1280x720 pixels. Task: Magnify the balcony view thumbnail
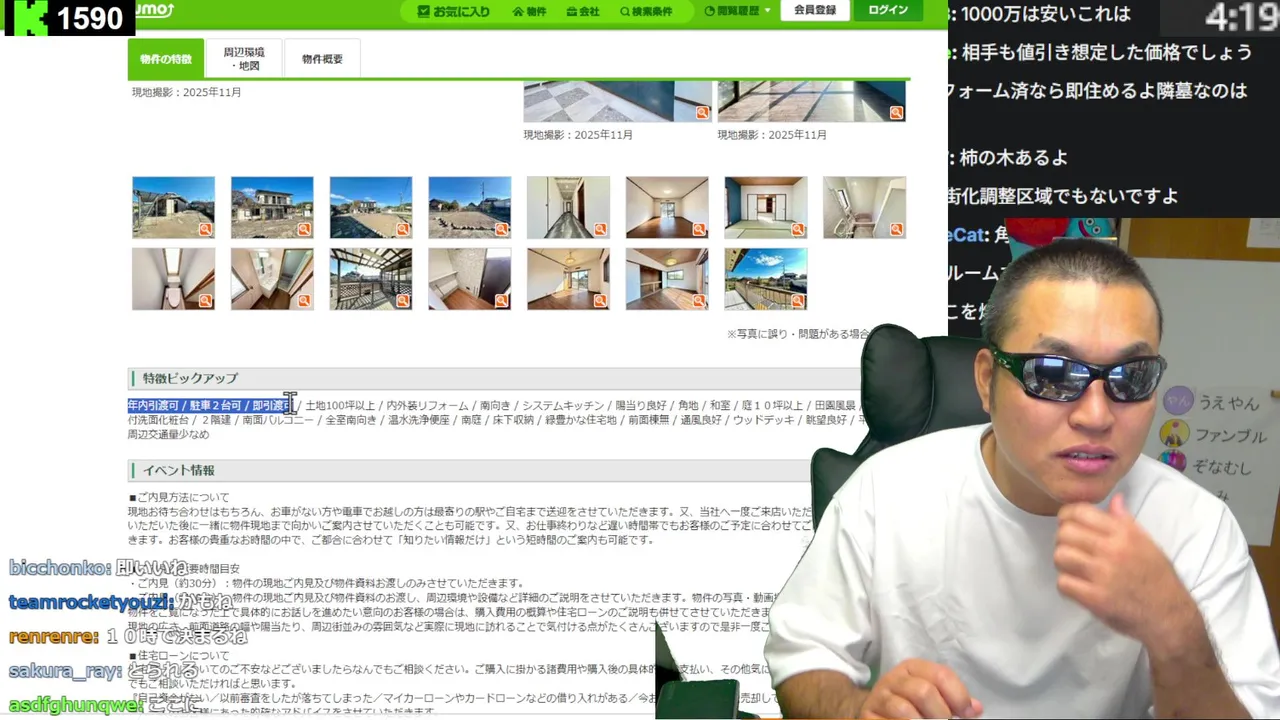(x=798, y=301)
